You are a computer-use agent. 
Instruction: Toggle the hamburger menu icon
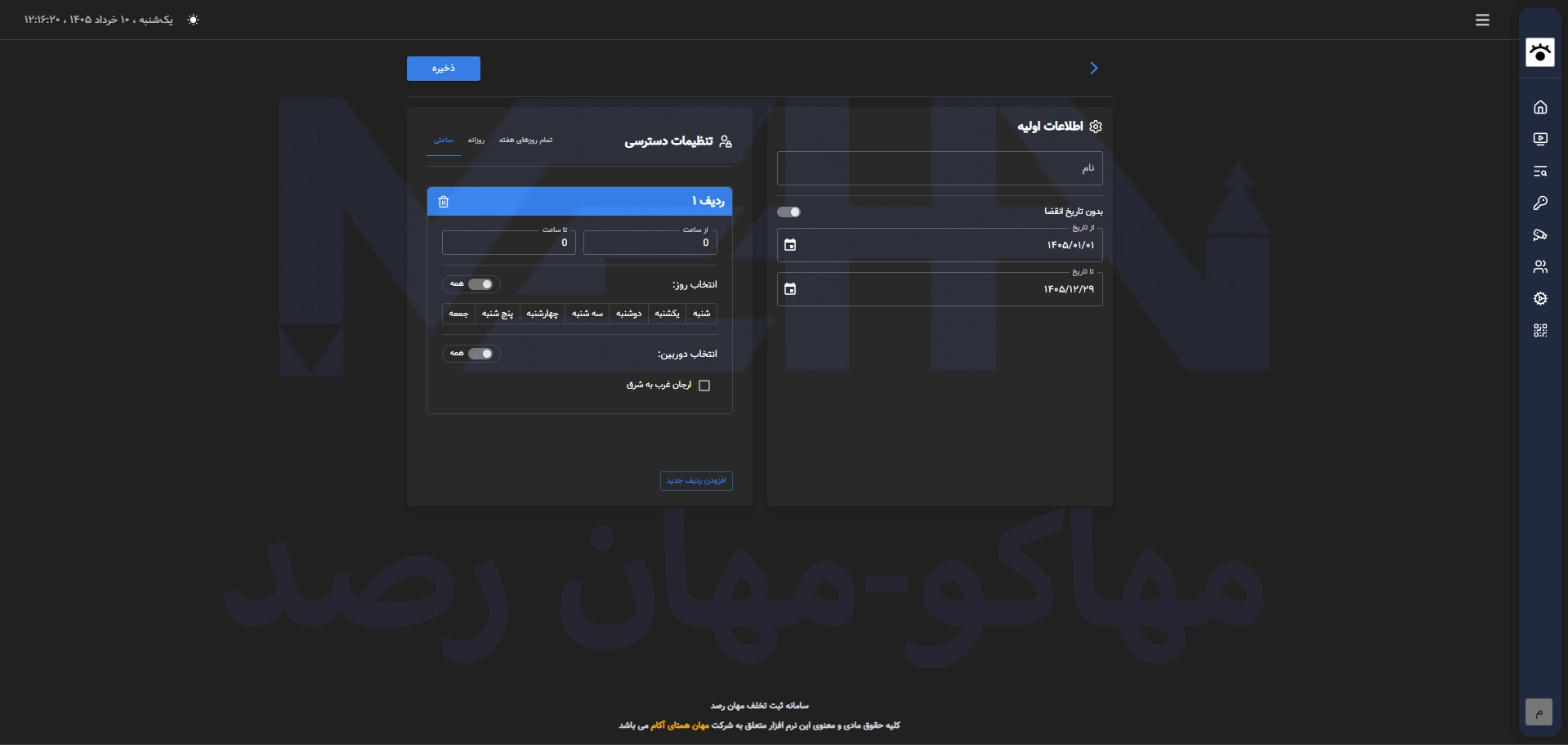(x=1482, y=20)
